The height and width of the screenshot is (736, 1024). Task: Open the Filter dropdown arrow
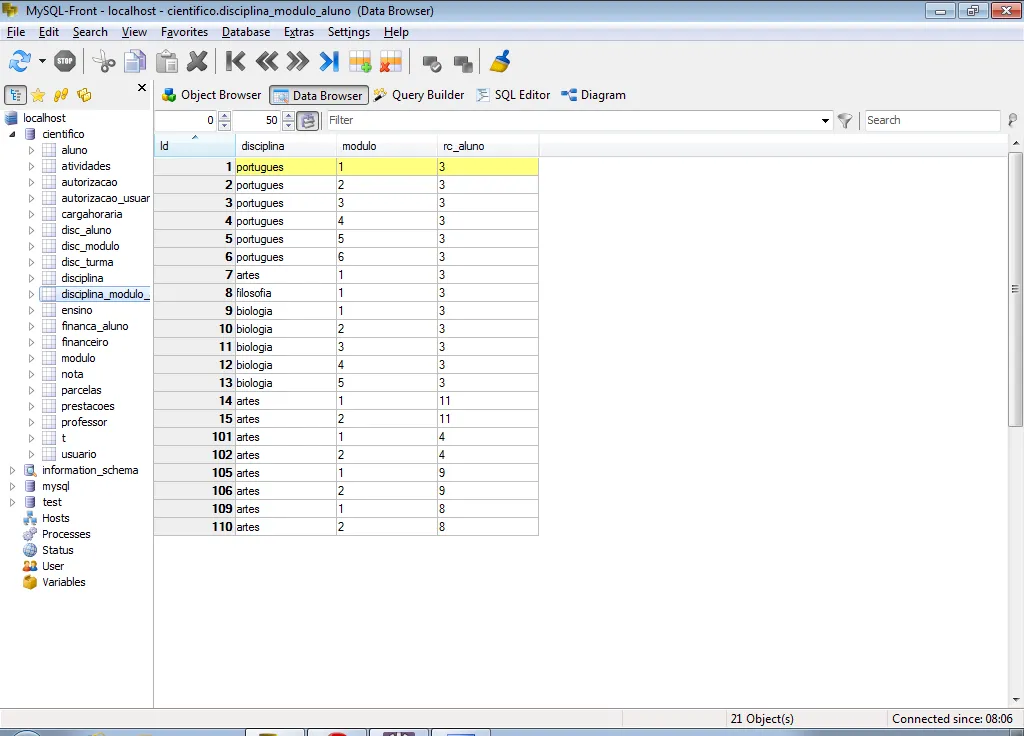pyautogui.click(x=826, y=121)
